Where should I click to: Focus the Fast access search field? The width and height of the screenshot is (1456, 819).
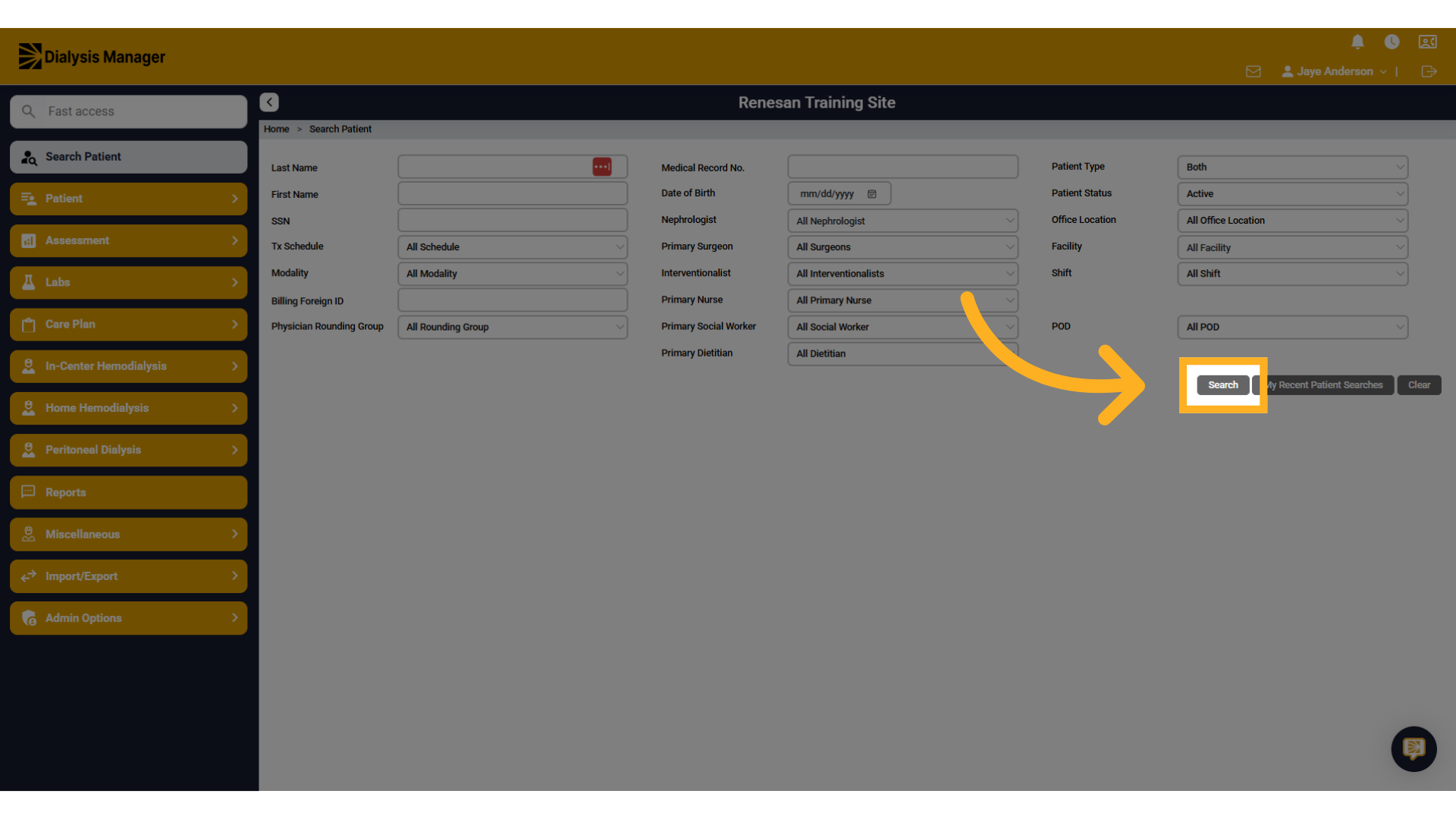[x=128, y=111]
